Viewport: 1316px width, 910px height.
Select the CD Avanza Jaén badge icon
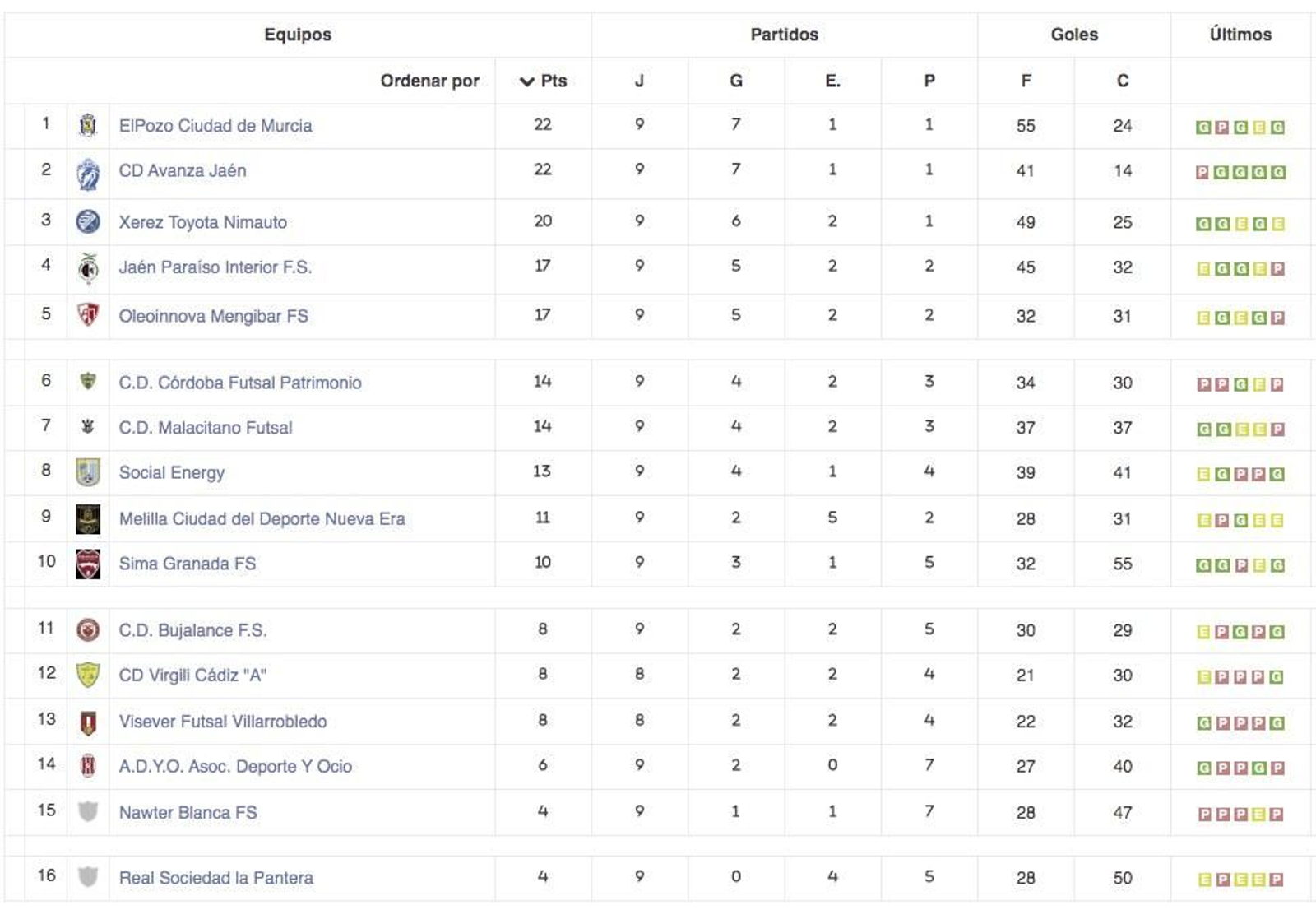pos(87,170)
